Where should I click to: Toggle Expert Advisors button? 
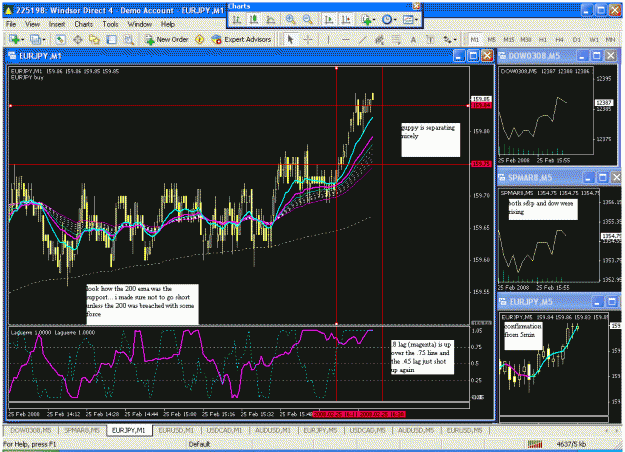tap(242, 39)
